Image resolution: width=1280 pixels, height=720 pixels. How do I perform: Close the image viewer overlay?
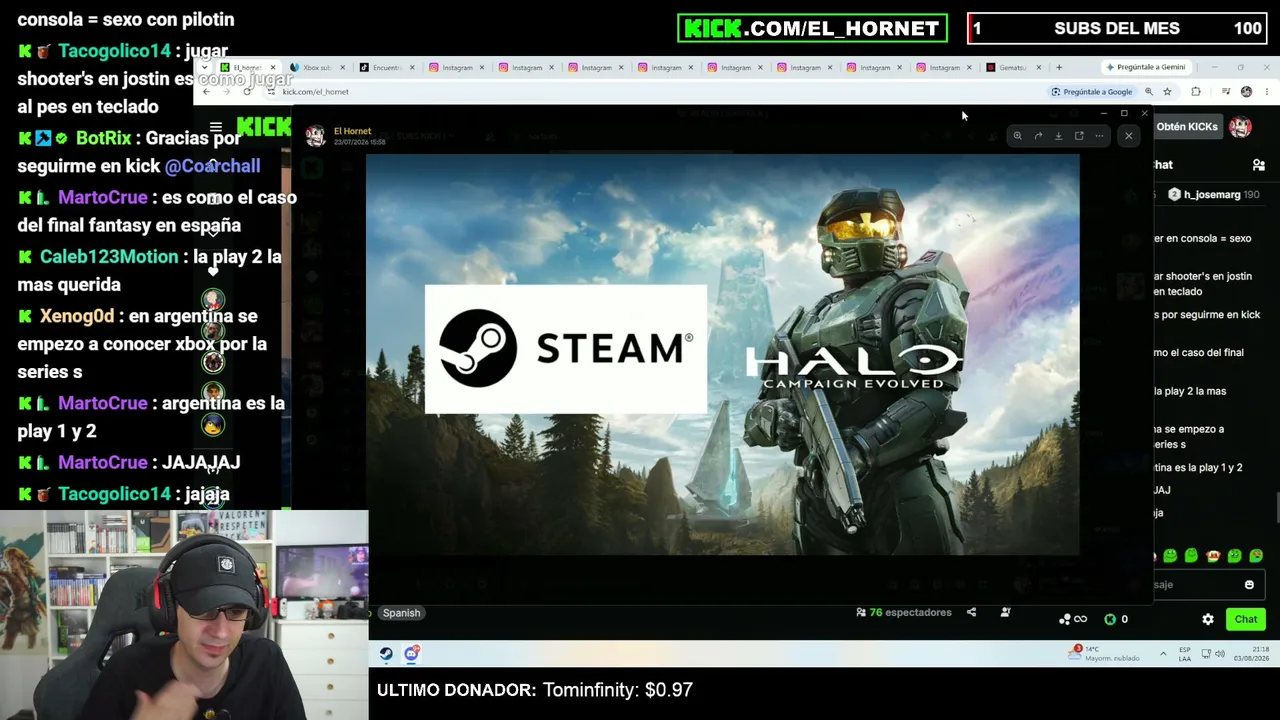[1129, 136]
